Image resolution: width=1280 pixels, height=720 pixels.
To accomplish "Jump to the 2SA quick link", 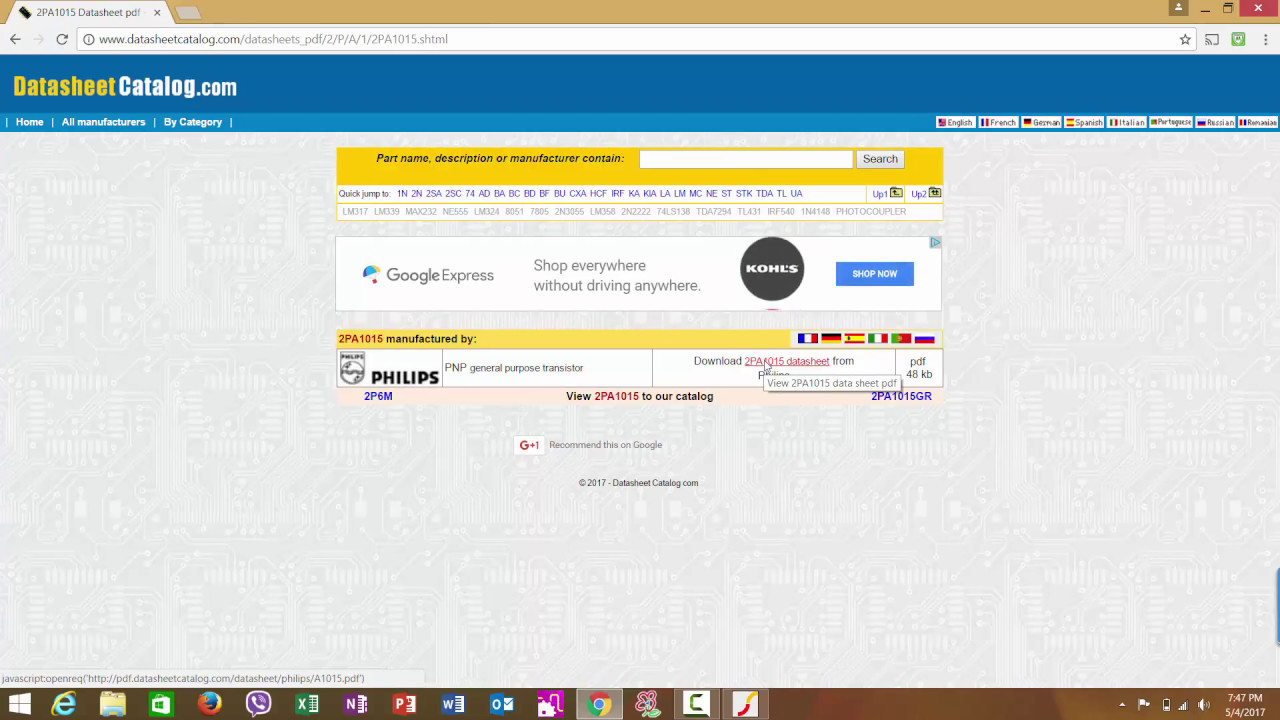I will (434, 194).
